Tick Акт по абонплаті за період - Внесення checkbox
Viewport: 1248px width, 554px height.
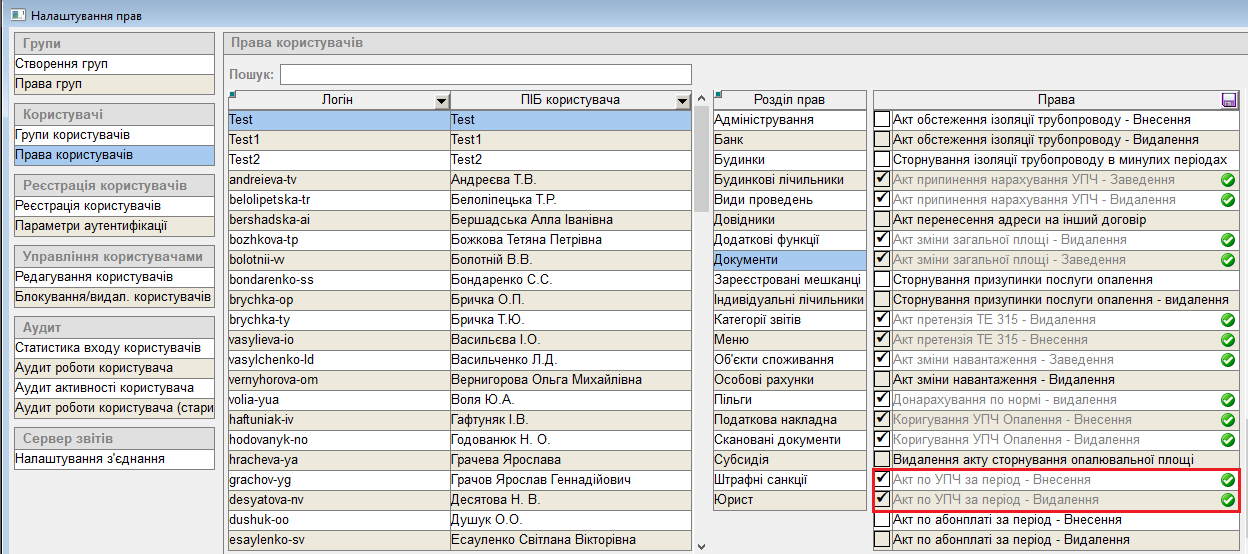pyautogui.click(x=882, y=520)
